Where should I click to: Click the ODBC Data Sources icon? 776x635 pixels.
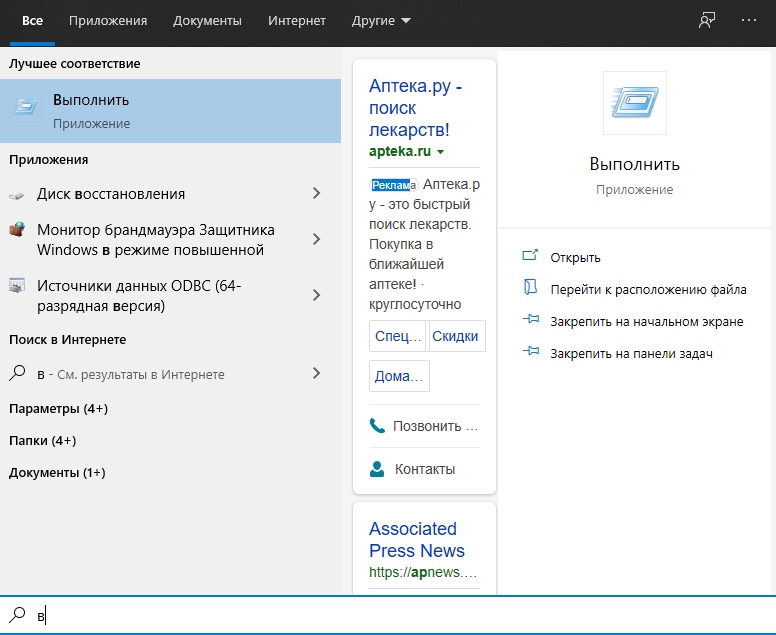[17, 286]
